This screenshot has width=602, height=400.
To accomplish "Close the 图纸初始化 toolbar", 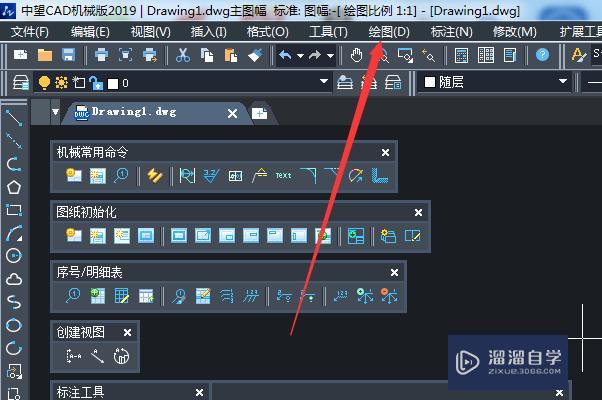I will (418, 213).
